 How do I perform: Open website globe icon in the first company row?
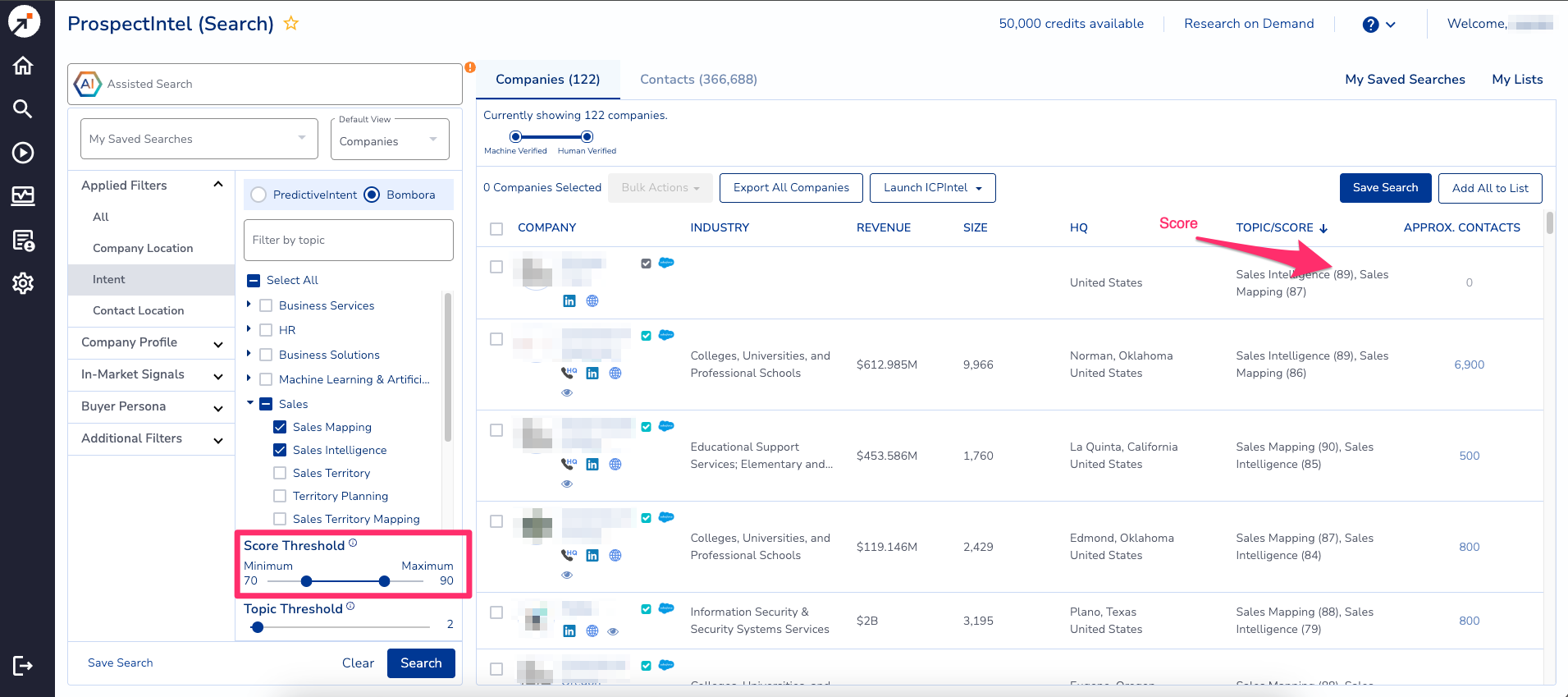(592, 300)
